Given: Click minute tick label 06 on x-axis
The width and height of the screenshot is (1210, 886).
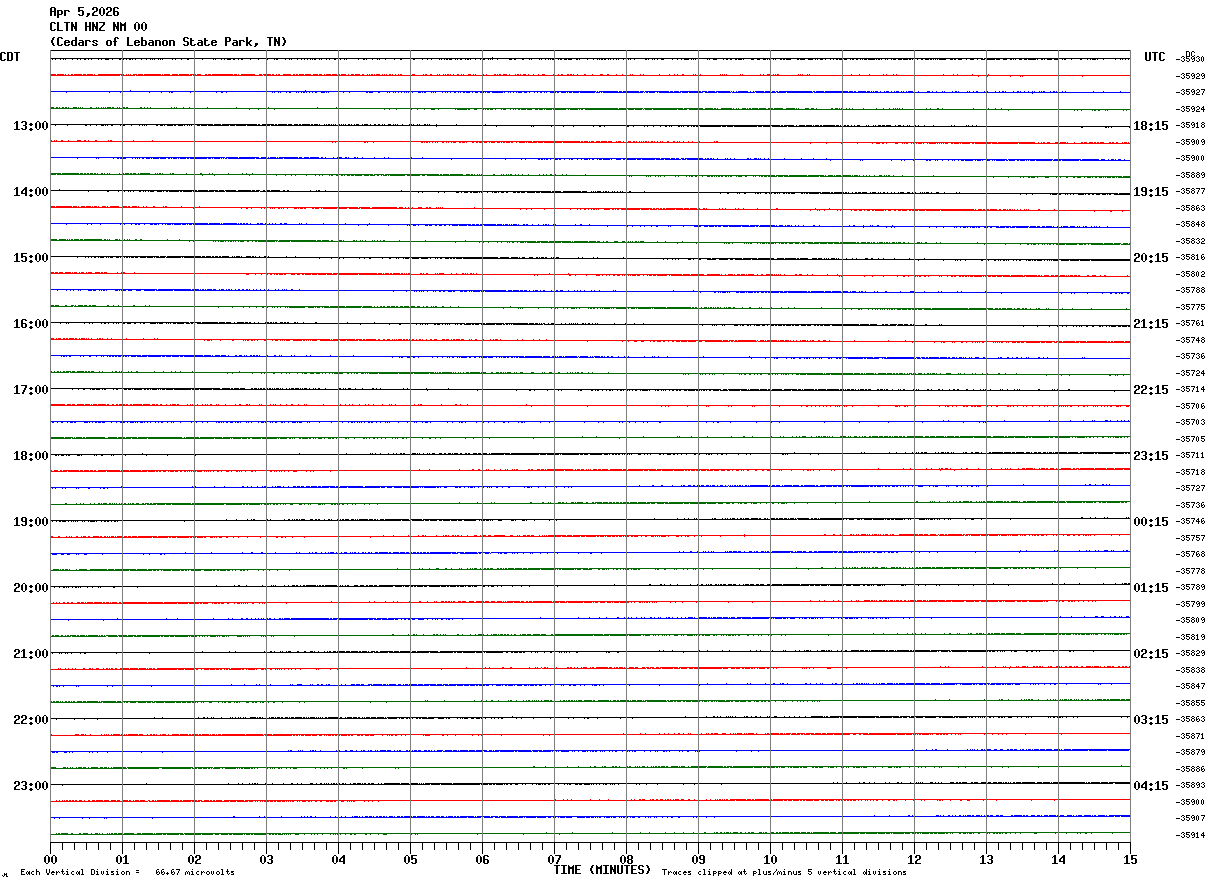Looking at the screenshot, I should click(x=482, y=859).
